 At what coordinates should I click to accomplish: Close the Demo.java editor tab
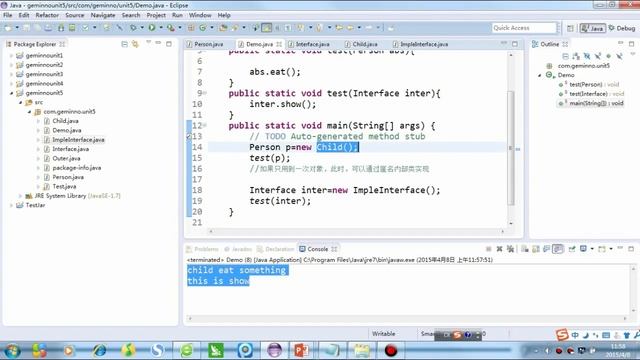pos(279,44)
